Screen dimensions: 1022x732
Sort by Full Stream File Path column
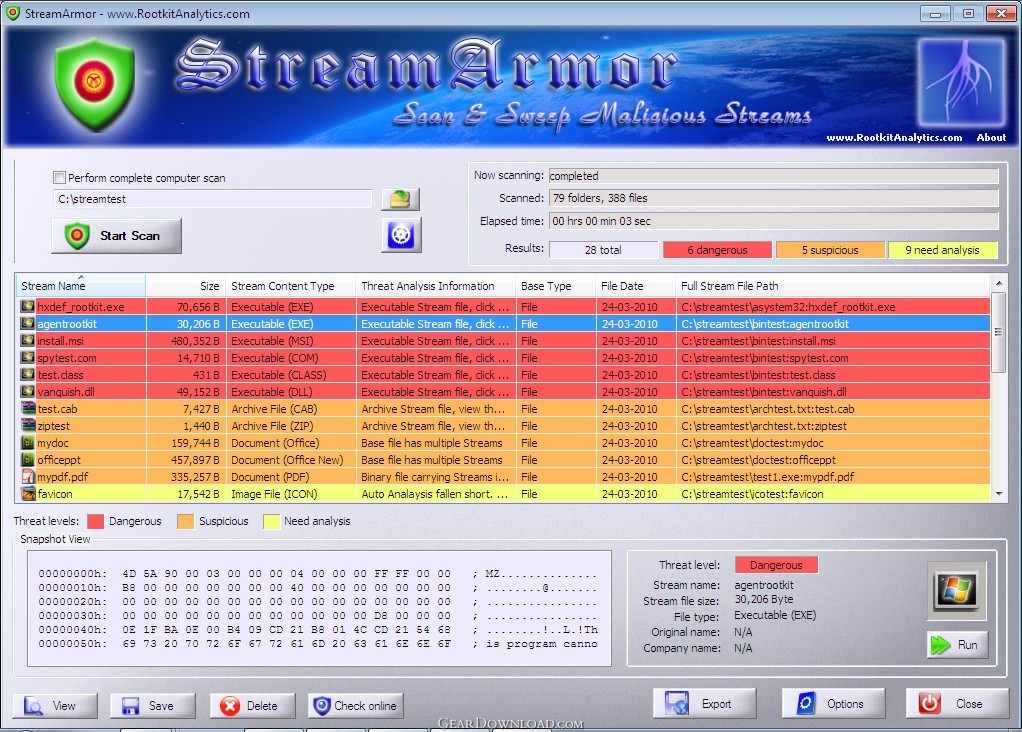pyautogui.click(x=833, y=285)
